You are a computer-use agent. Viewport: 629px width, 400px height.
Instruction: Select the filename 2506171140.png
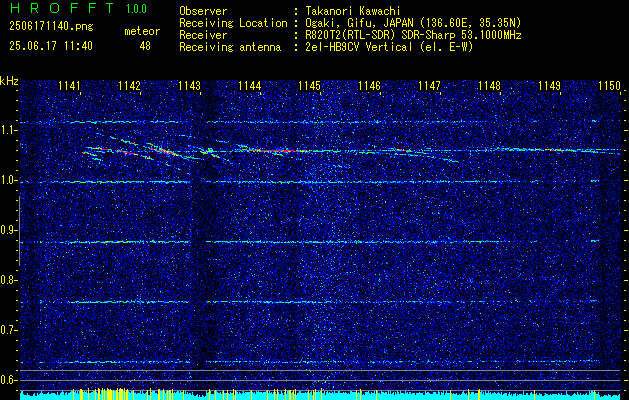pyautogui.click(x=51, y=26)
